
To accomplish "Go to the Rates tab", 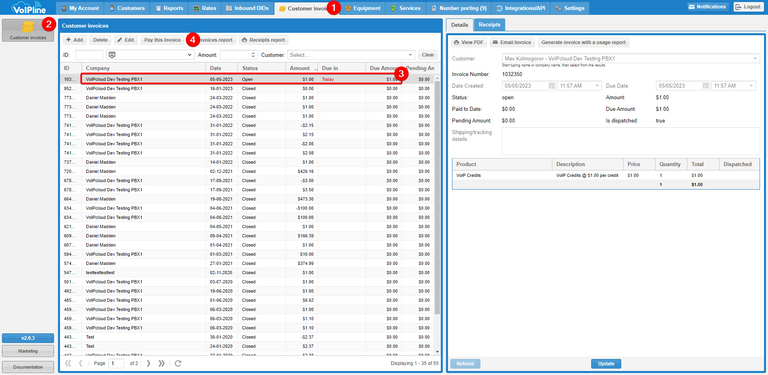I will [x=205, y=8].
